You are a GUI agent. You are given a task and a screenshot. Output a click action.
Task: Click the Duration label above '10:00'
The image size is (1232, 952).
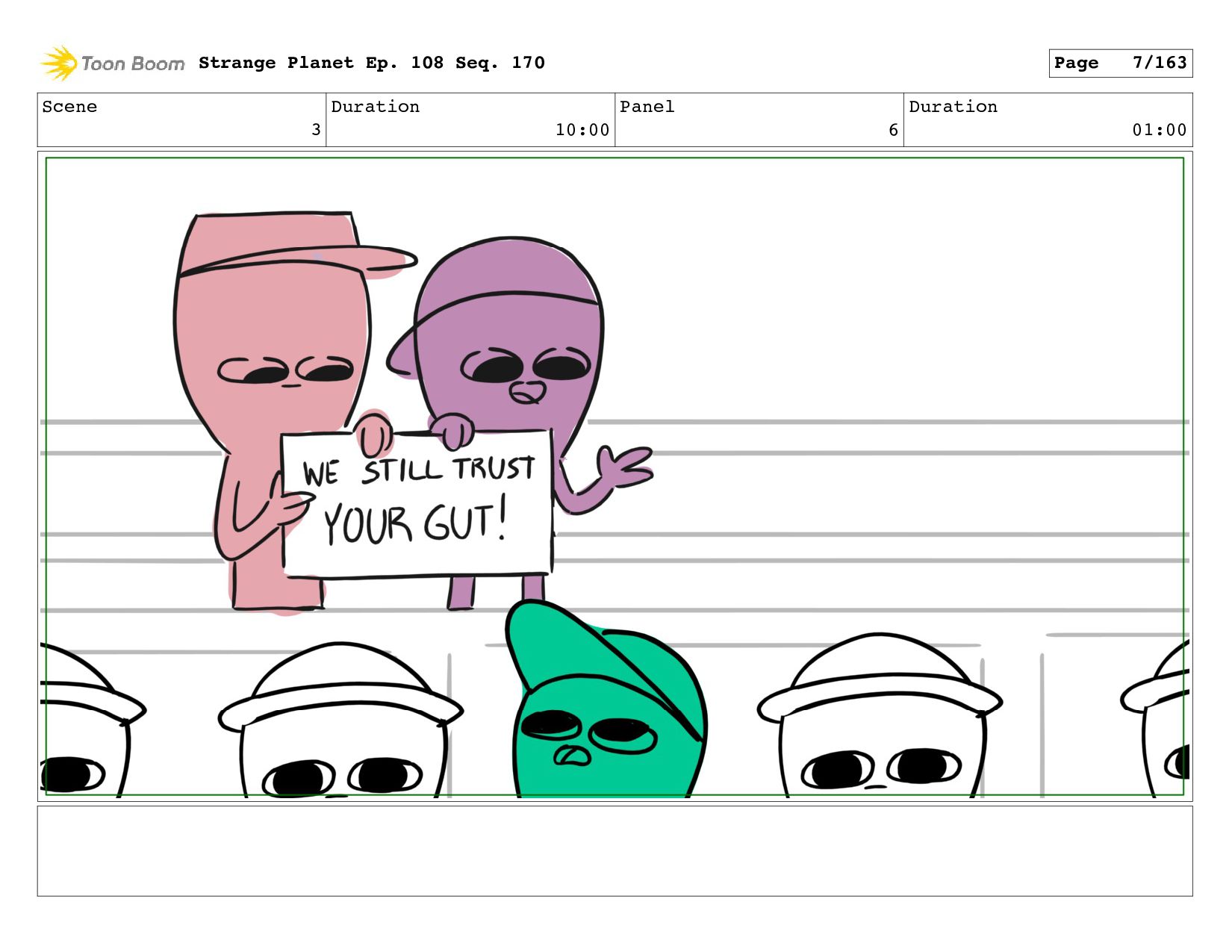coord(375,107)
